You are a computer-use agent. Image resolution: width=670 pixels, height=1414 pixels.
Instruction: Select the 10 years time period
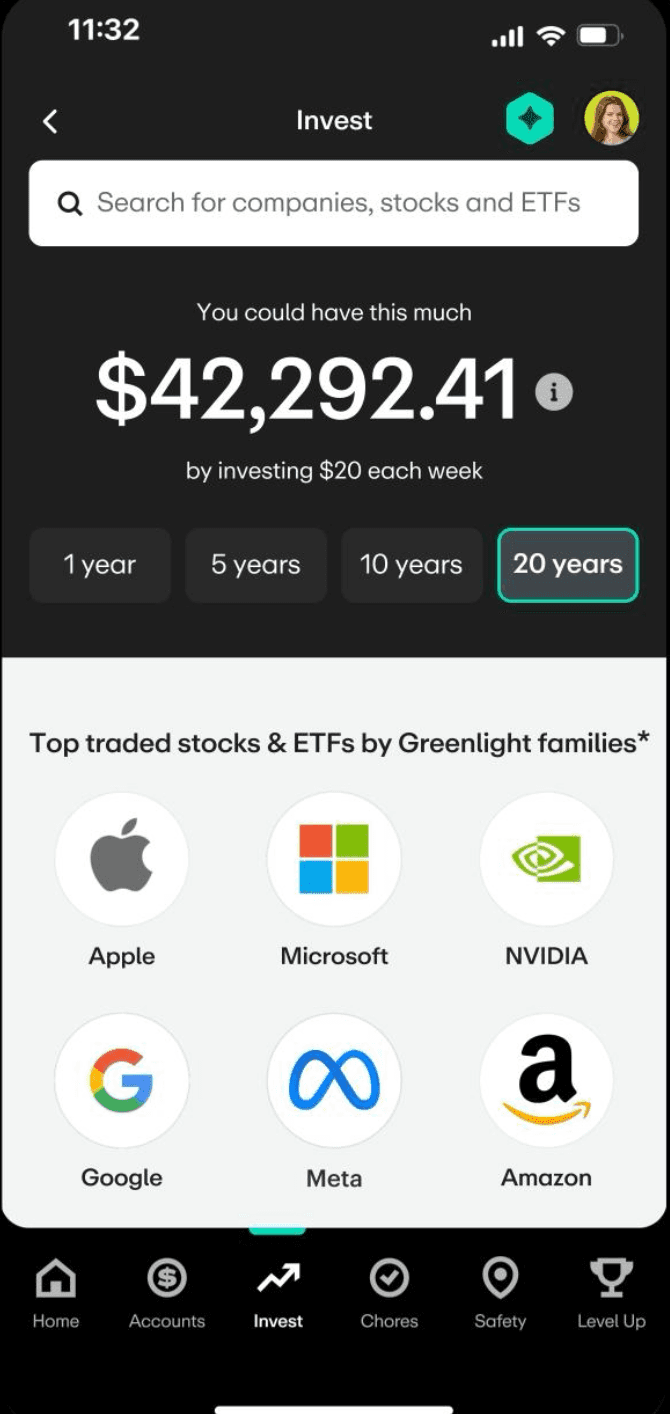point(411,565)
